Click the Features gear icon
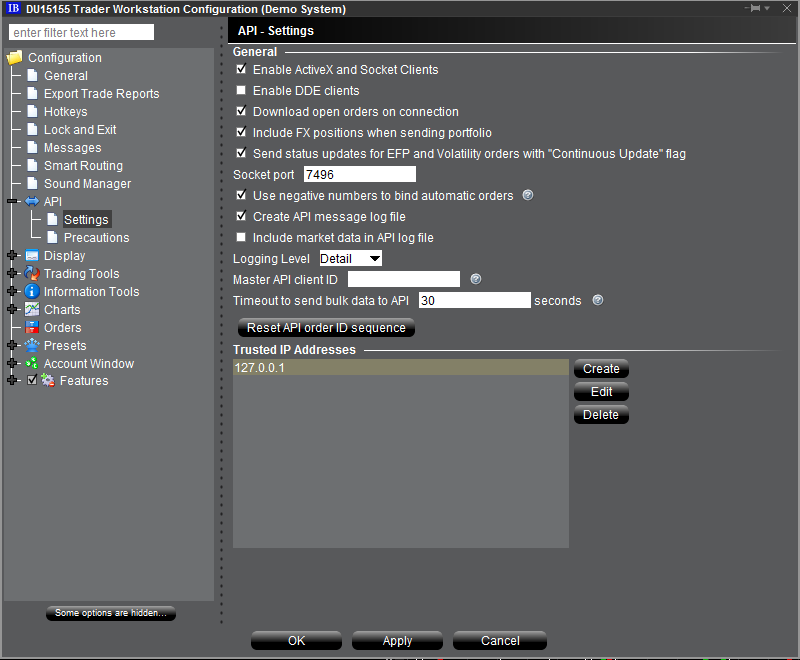800x660 pixels. click(48, 380)
